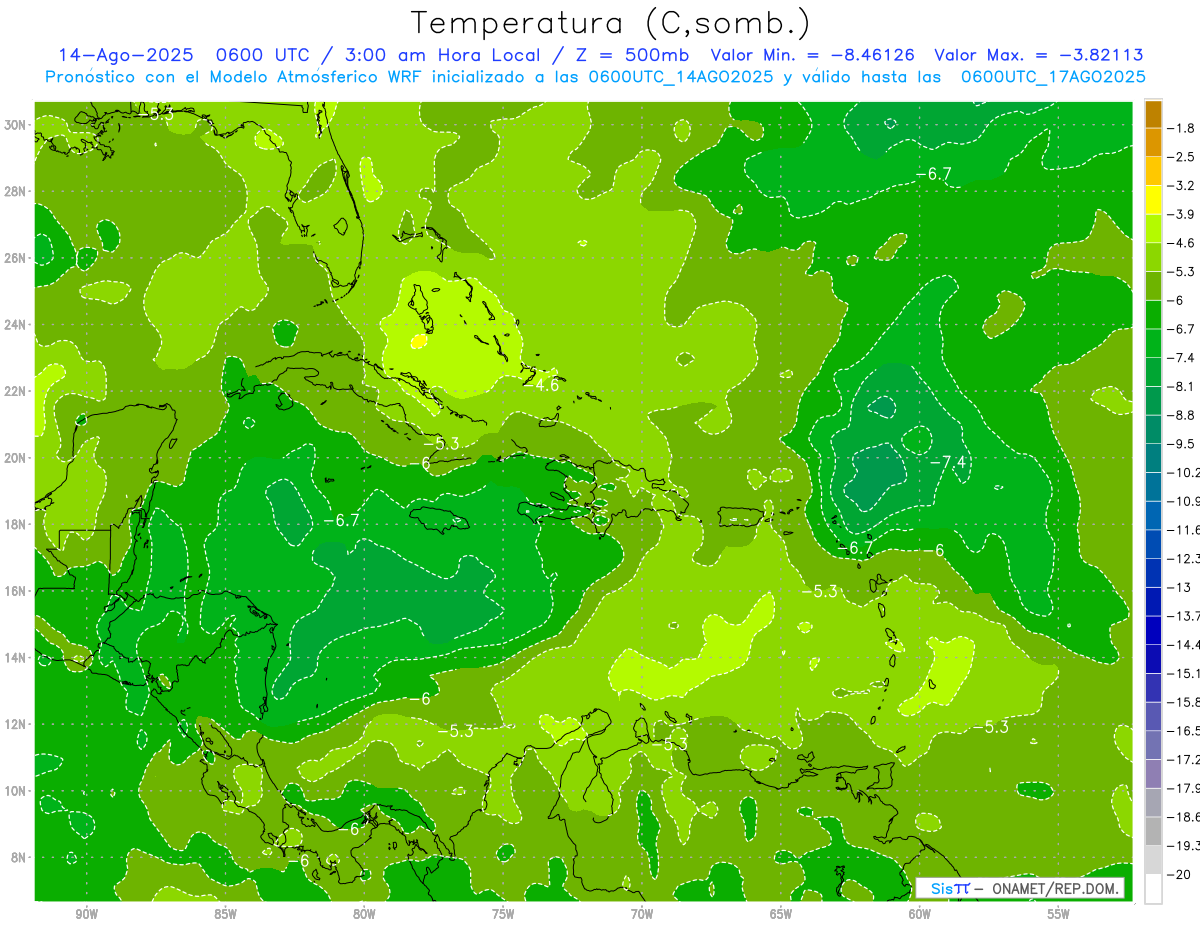Click the '24N' latitude axis label
Viewport: 1200px width, 927px height.
click(17, 325)
